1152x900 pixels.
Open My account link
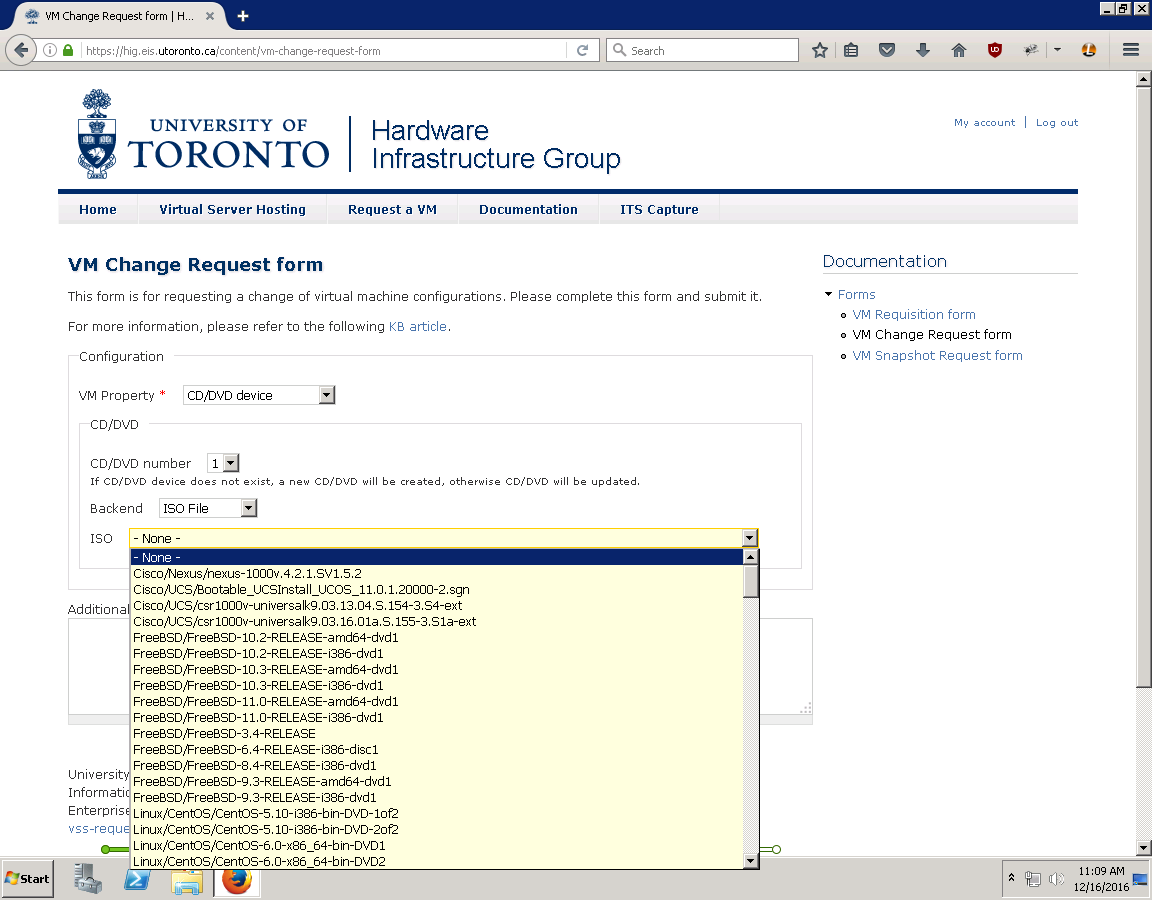pos(984,123)
